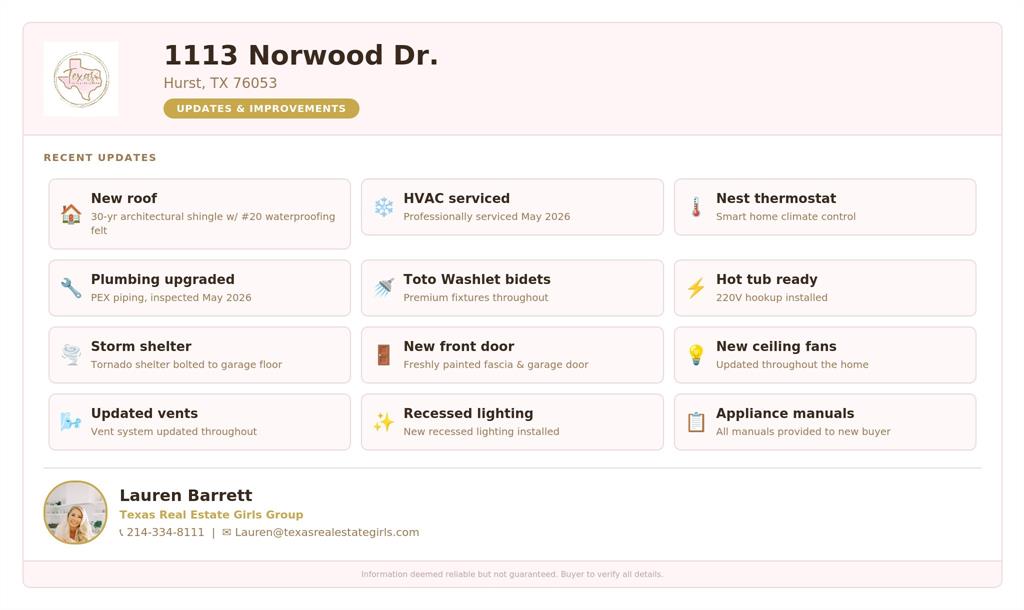Click the door icon for New front door
Viewport: 1024px width, 610px height.
pyautogui.click(x=384, y=355)
